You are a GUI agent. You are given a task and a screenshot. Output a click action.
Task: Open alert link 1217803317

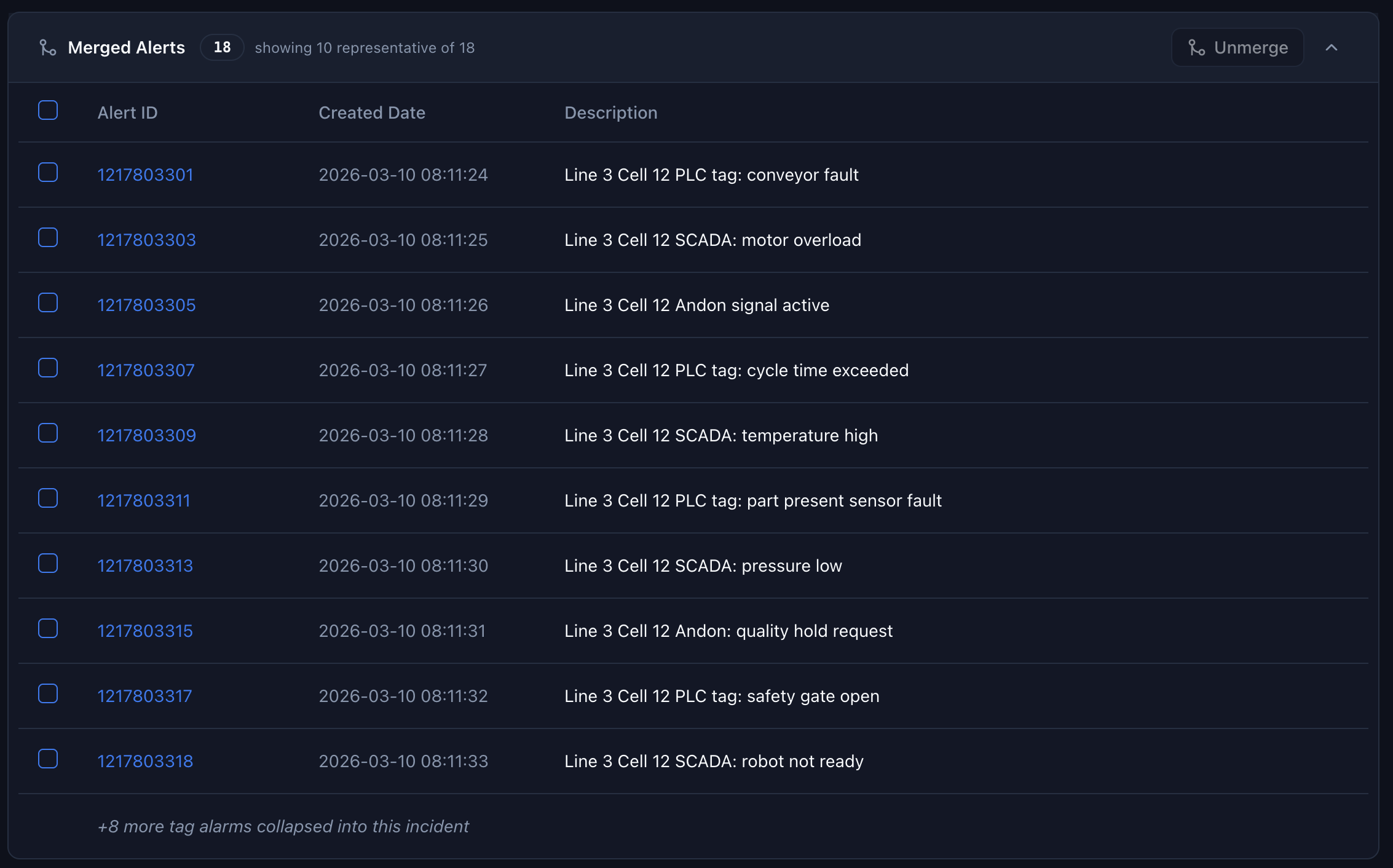(144, 696)
